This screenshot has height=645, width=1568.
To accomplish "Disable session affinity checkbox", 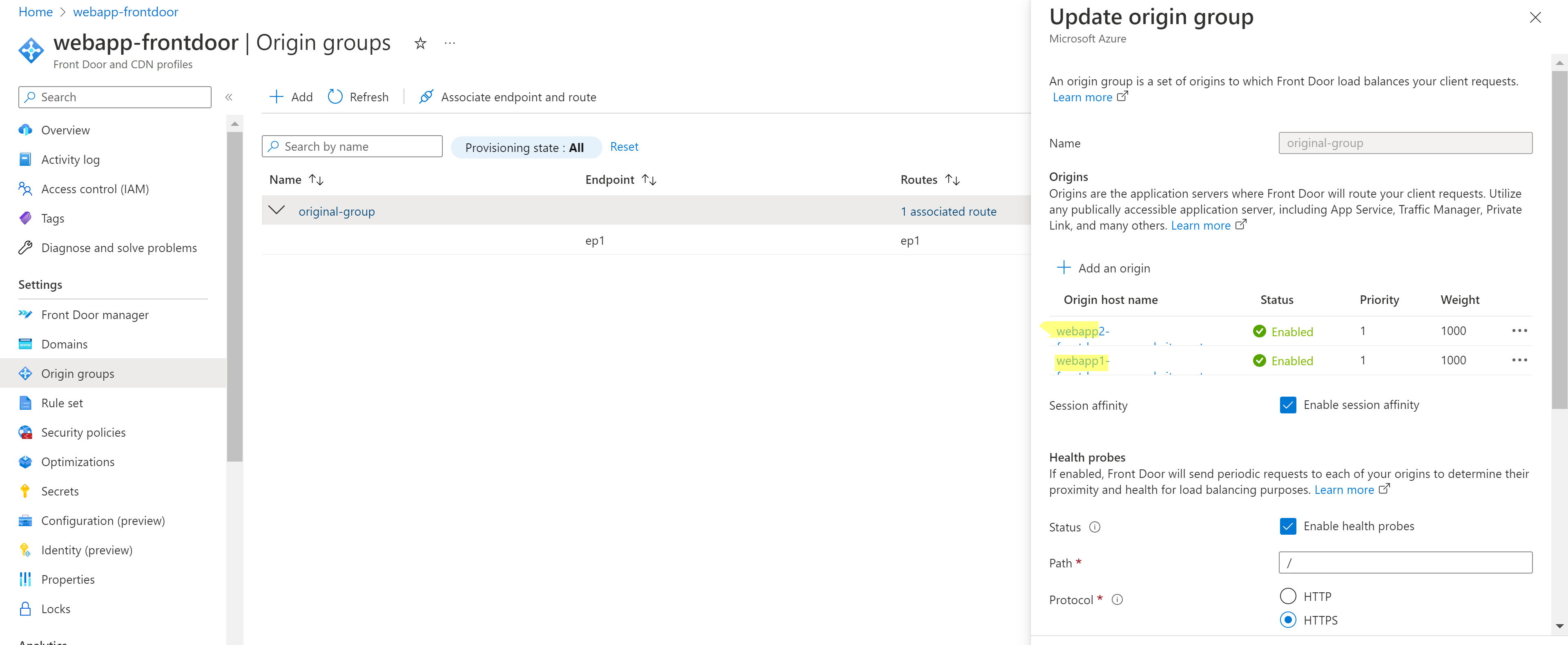I will click(x=1288, y=405).
